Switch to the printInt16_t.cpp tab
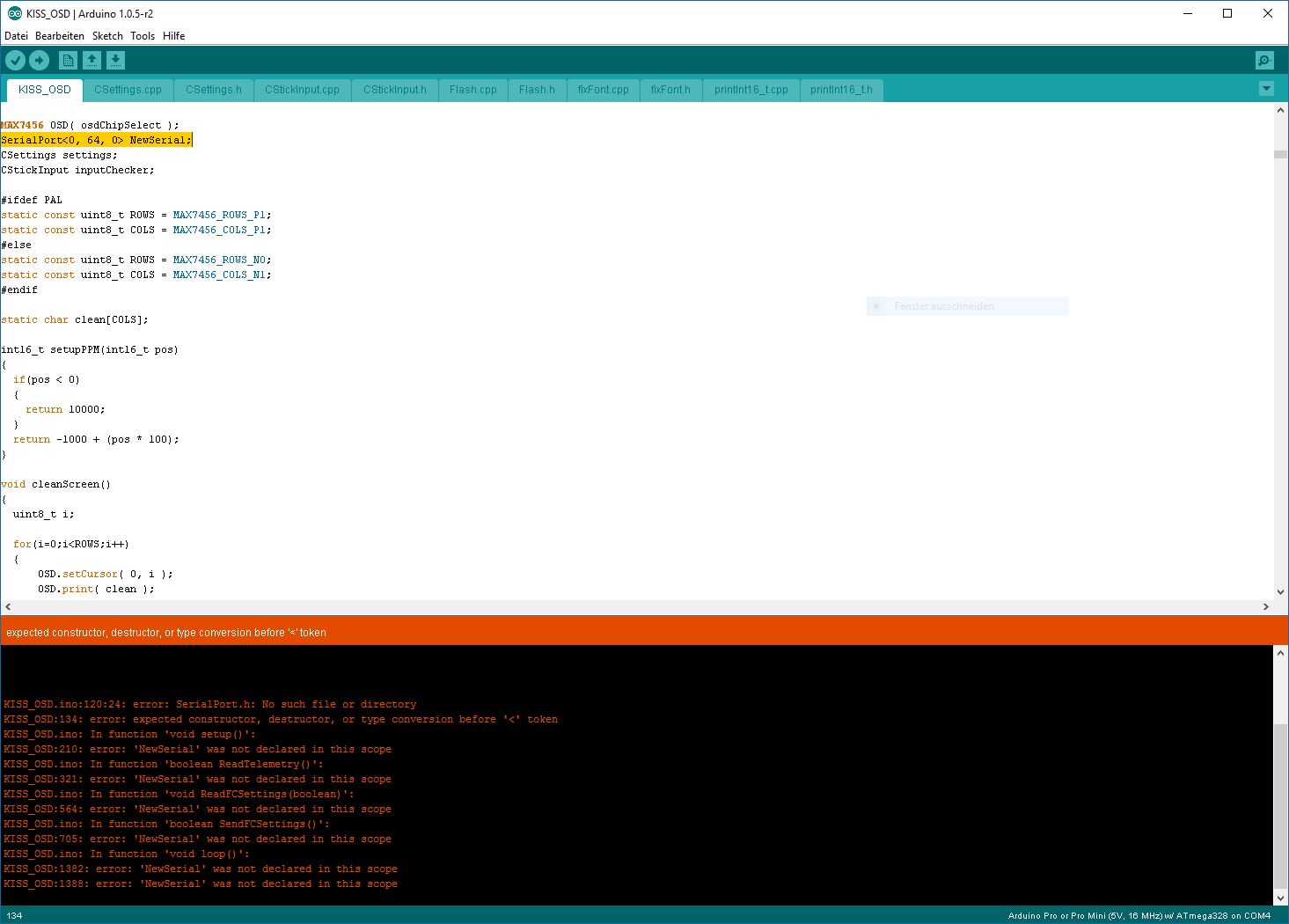1289x924 pixels. pos(751,90)
